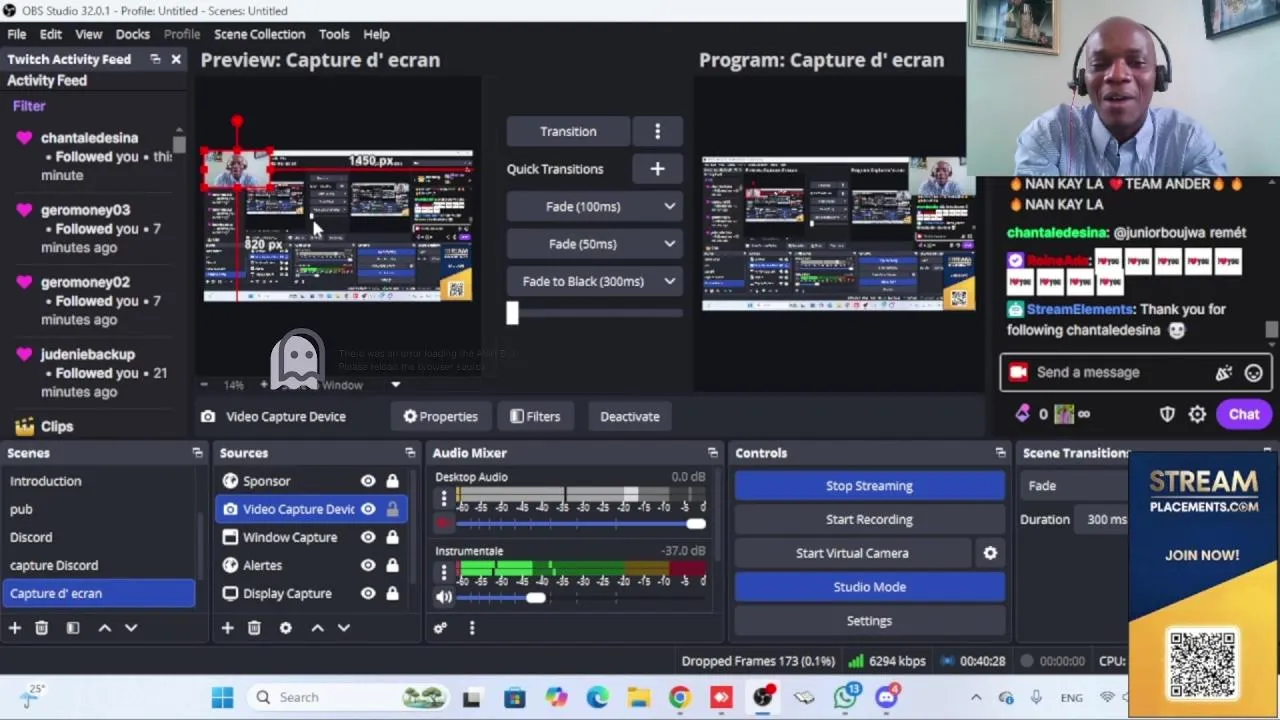Viewport: 1280px width, 720px height.
Task: Hide the Sponsor source
Action: (x=368, y=481)
